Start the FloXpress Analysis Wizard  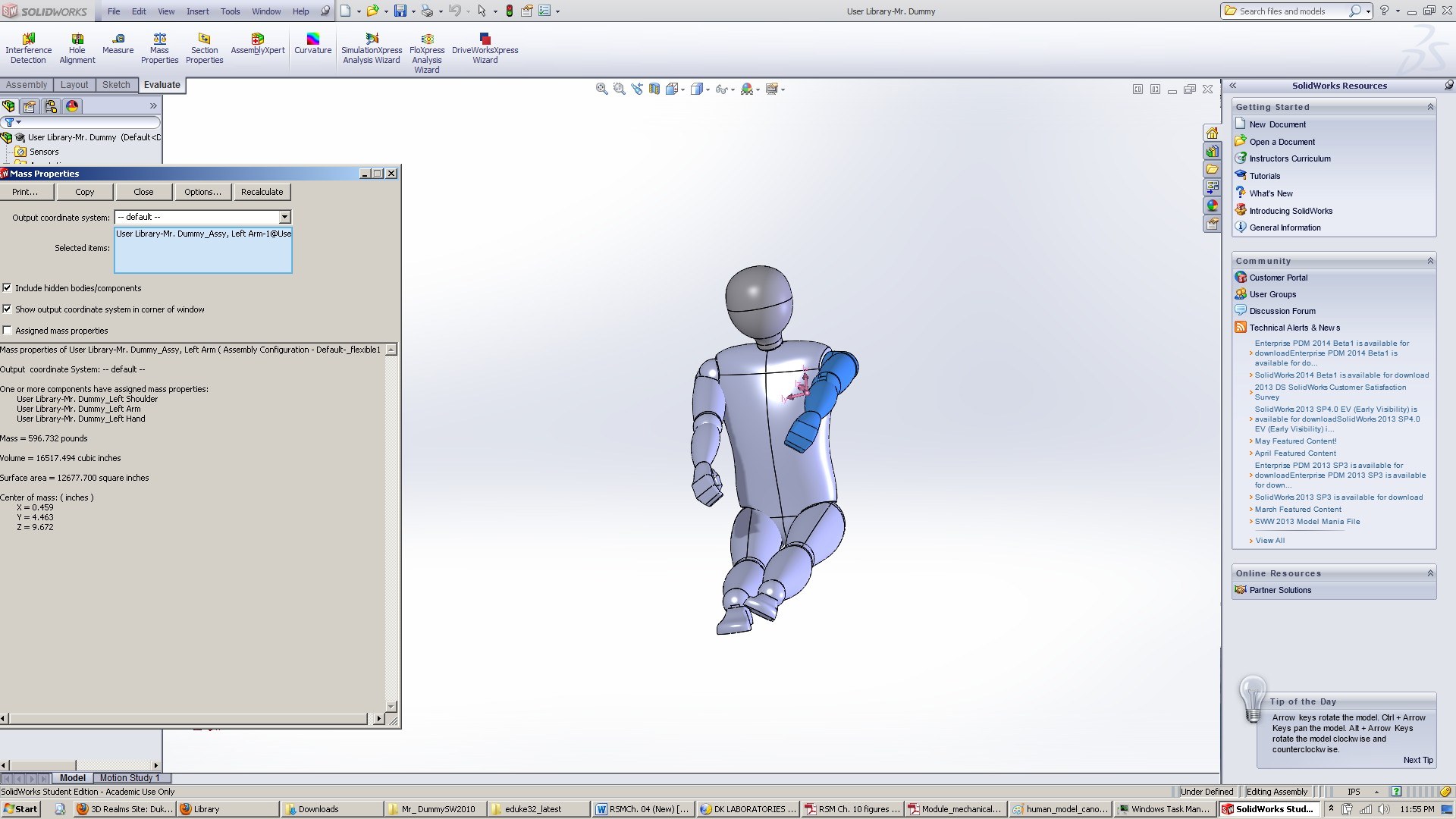[x=427, y=53]
